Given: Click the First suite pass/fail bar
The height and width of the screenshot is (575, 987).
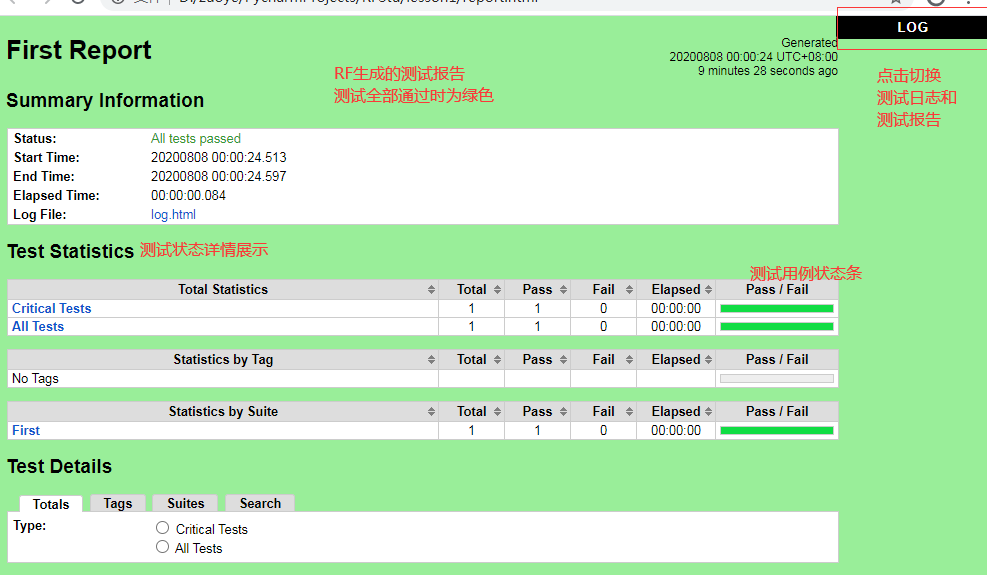Looking at the screenshot, I should pos(777,431).
